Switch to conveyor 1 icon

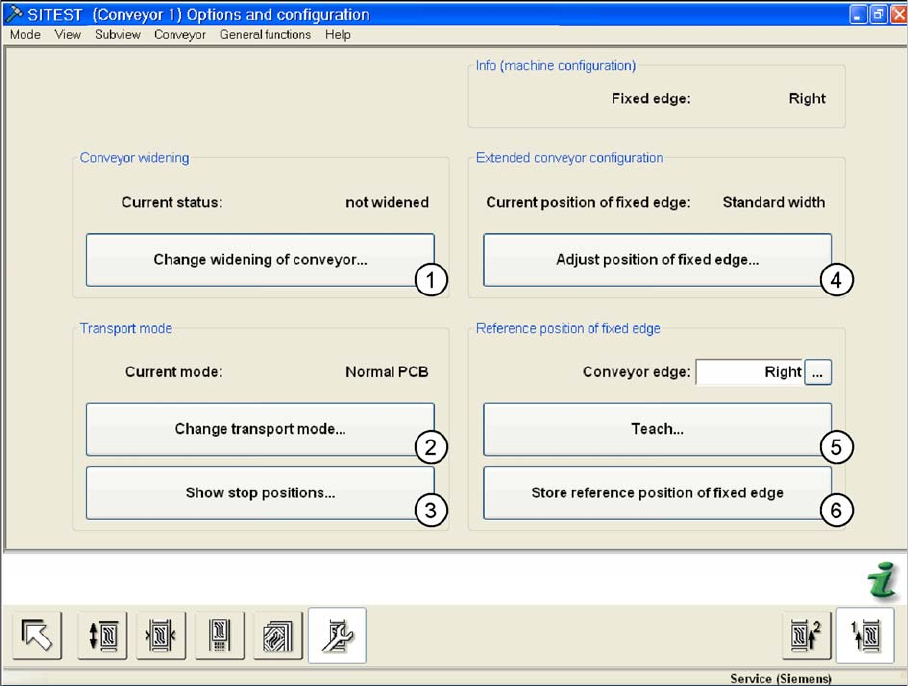[865, 635]
